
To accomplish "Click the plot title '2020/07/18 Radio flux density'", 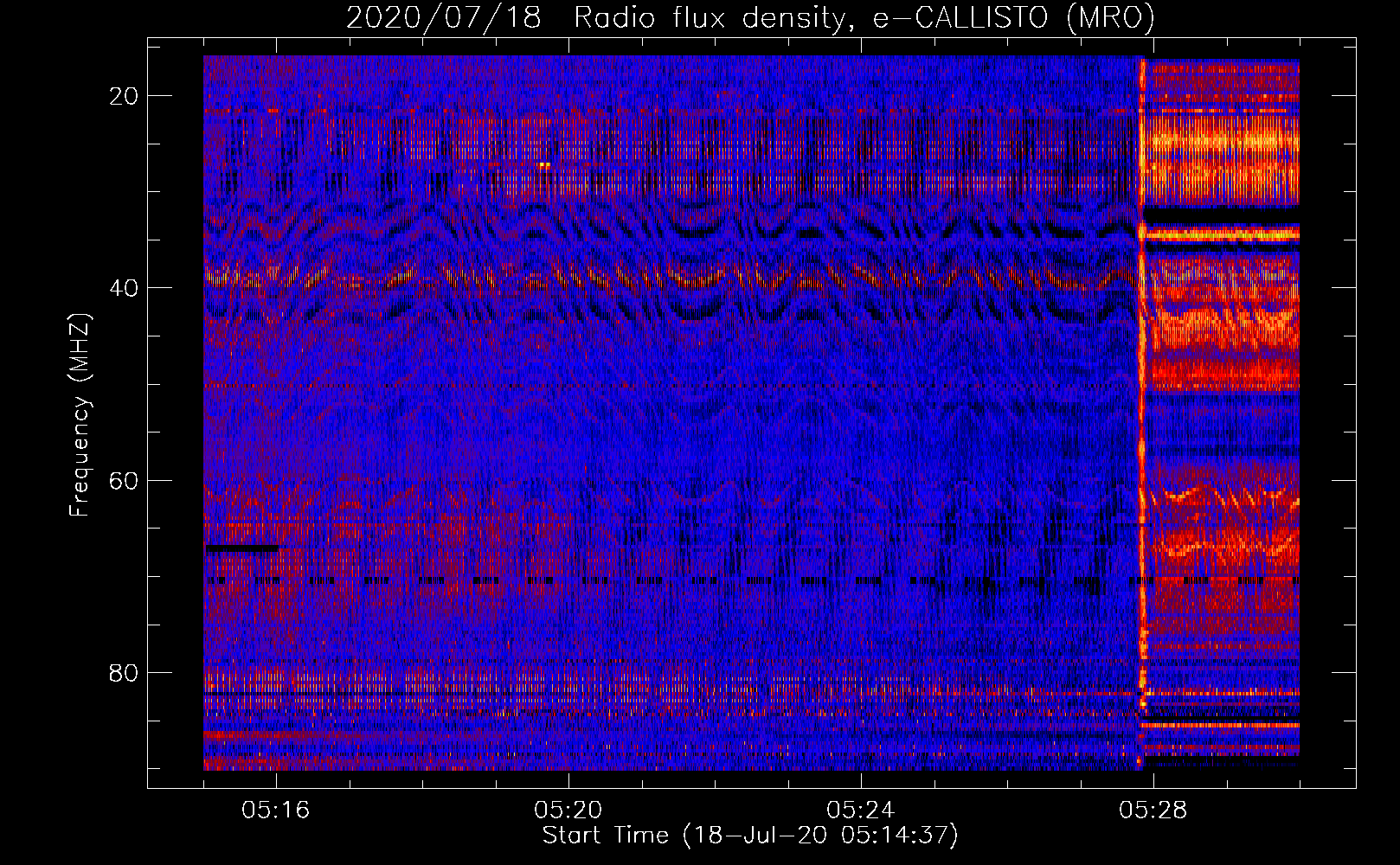I will click(x=750, y=18).
